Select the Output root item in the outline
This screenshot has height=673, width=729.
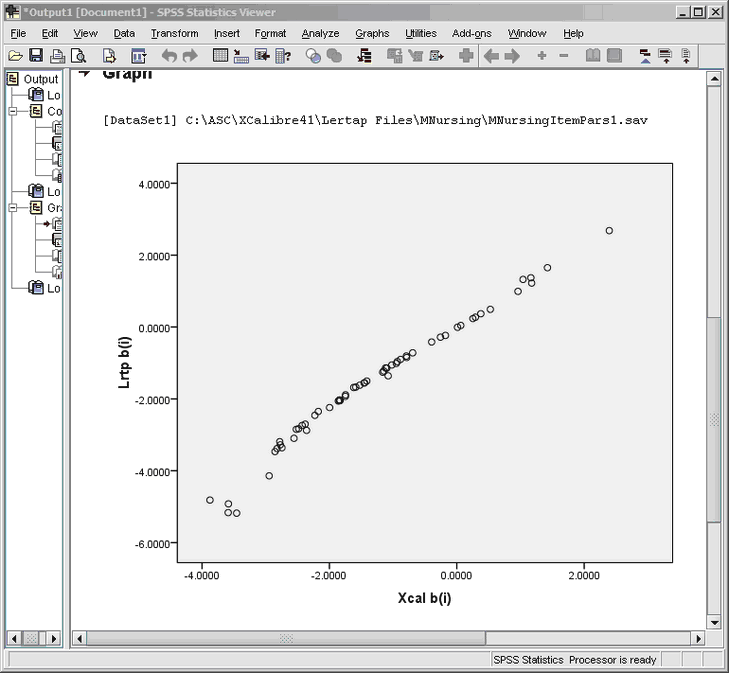pyautogui.click(x=40, y=79)
